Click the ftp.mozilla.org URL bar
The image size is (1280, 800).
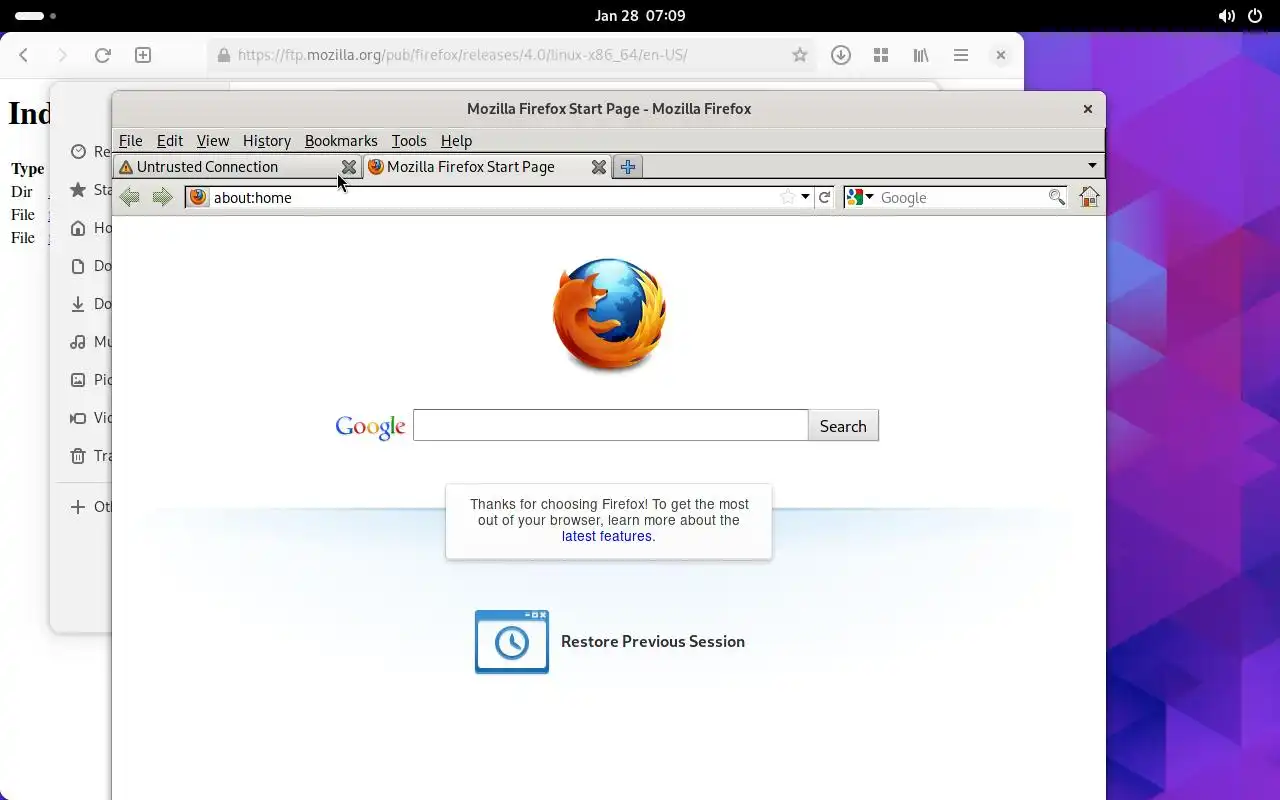click(511, 55)
